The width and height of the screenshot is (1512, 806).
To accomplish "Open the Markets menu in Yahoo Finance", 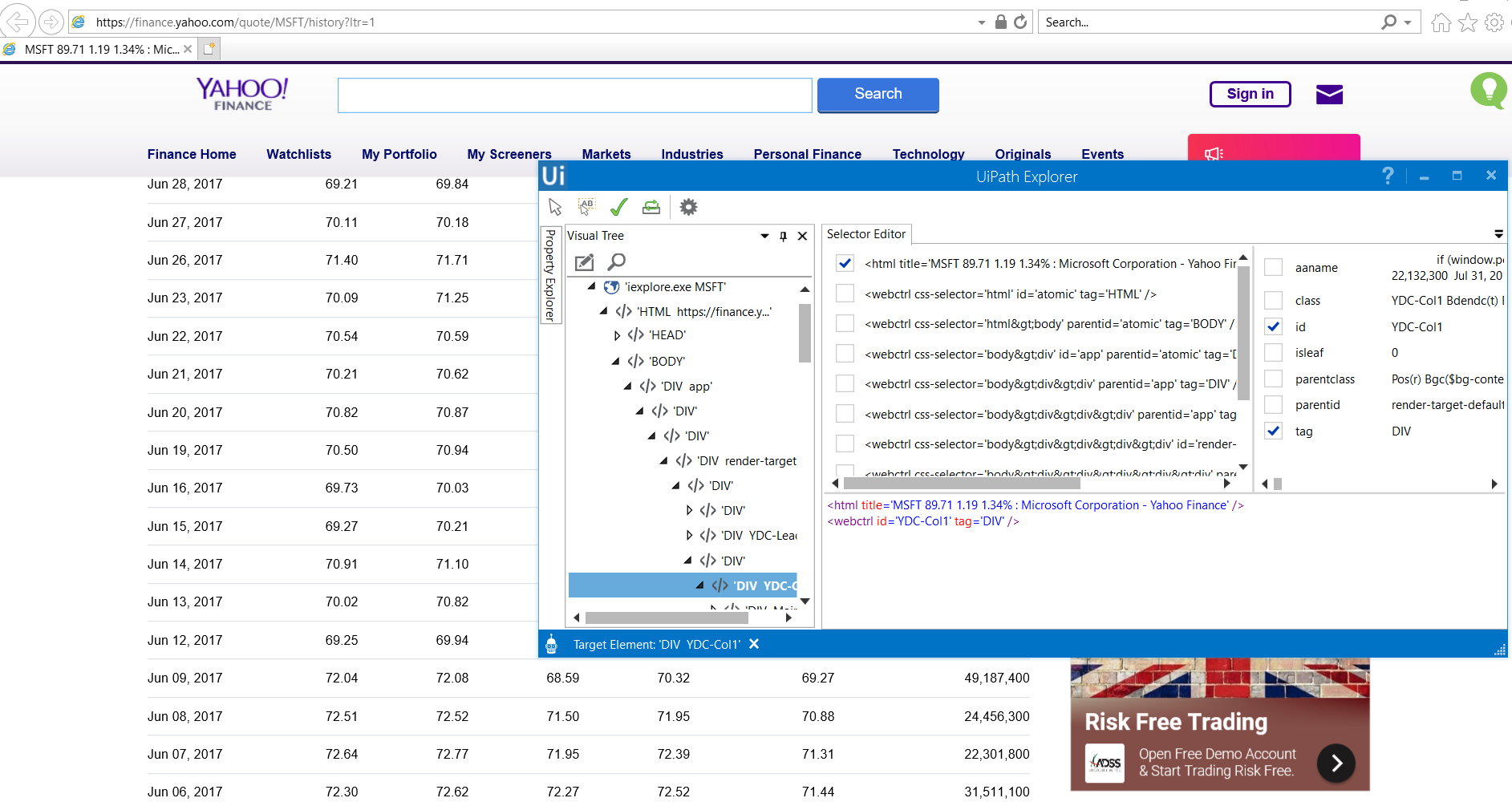I will (x=606, y=154).
